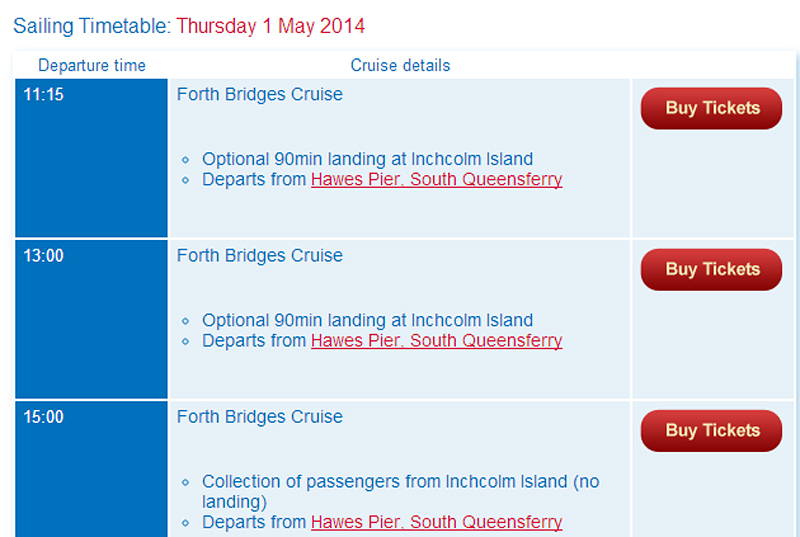Buy tickets for the 15:00 departure
Screen dimensions: 800x537
click(x=711, y=430)
